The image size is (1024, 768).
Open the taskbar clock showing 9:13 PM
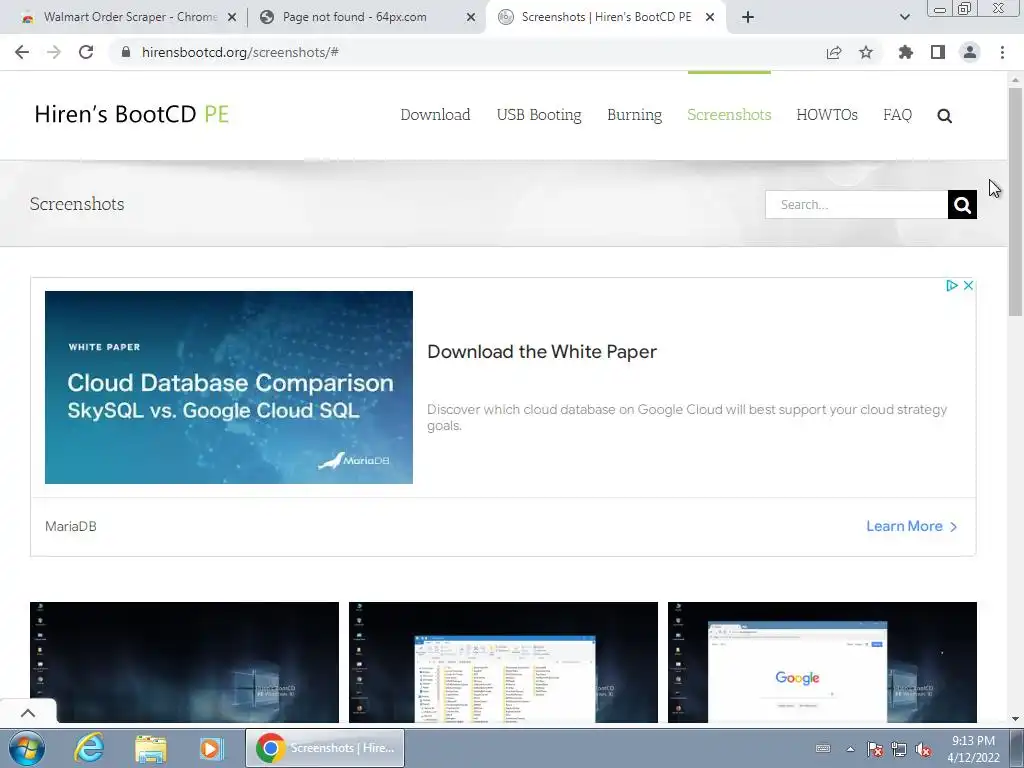click(973, 749)
